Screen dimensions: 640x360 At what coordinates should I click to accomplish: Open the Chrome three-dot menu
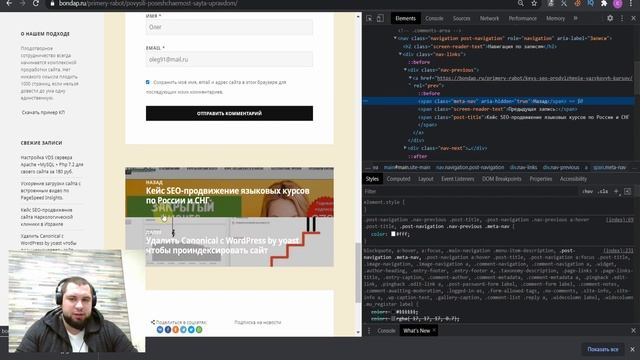(631, 3)
